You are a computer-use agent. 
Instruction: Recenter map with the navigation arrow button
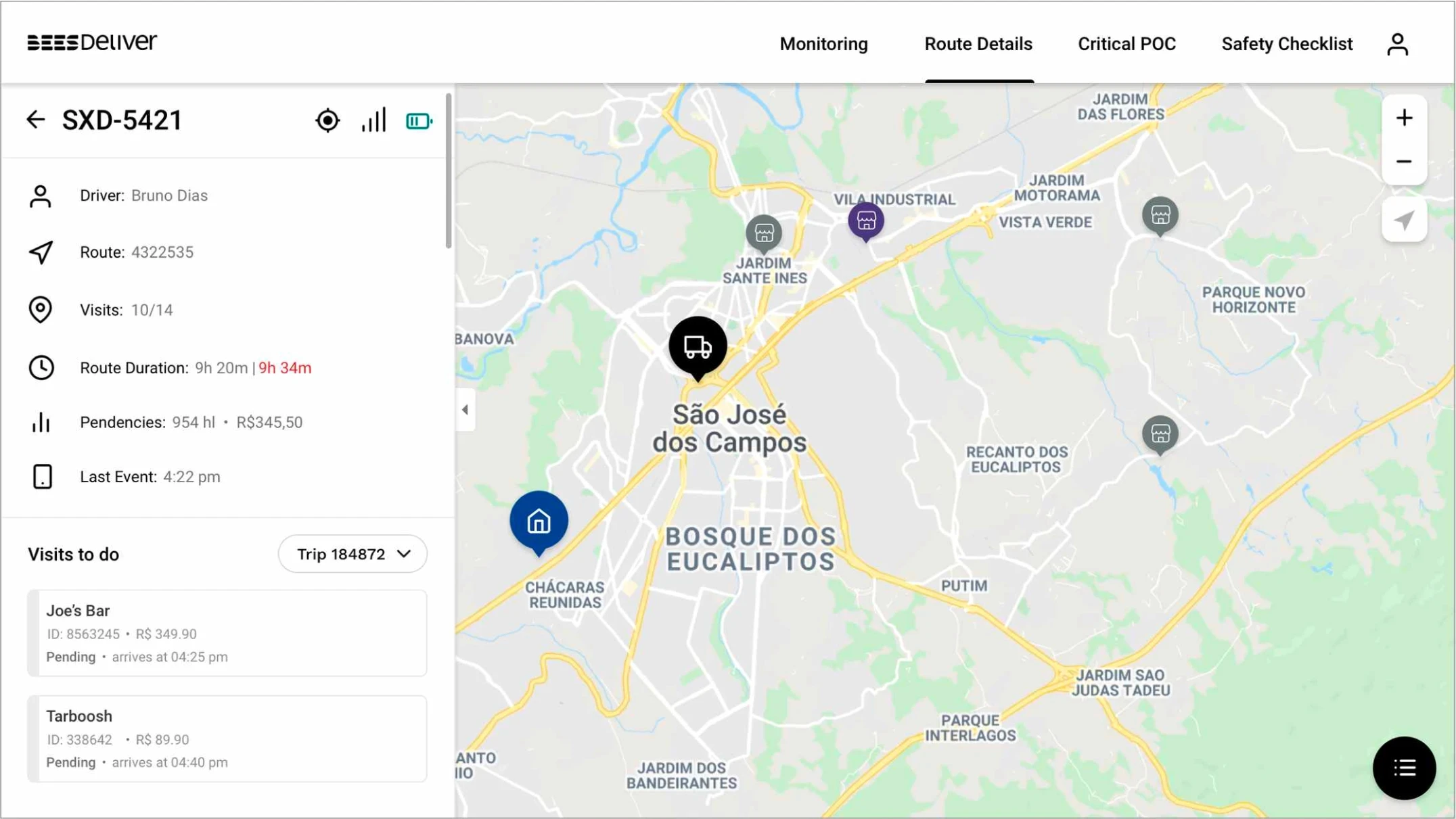[x=1404, y=220]
